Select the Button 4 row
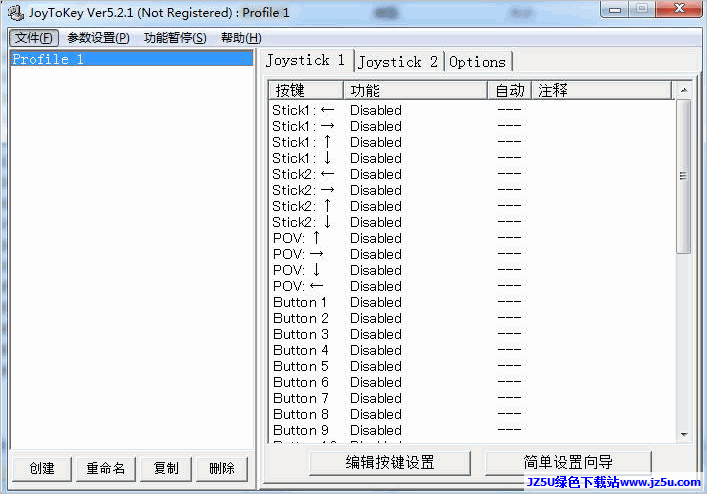 [472, 350]
